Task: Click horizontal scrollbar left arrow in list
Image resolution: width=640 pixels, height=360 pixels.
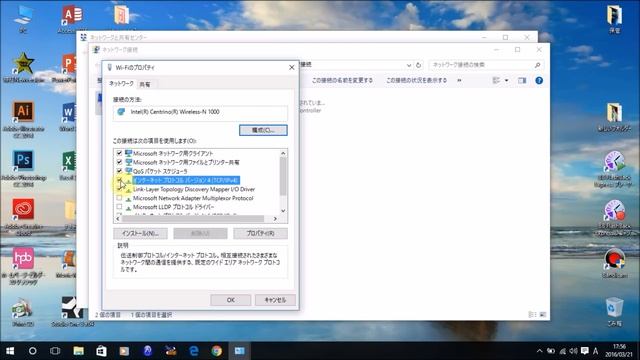Action: [x=118, y=219]
